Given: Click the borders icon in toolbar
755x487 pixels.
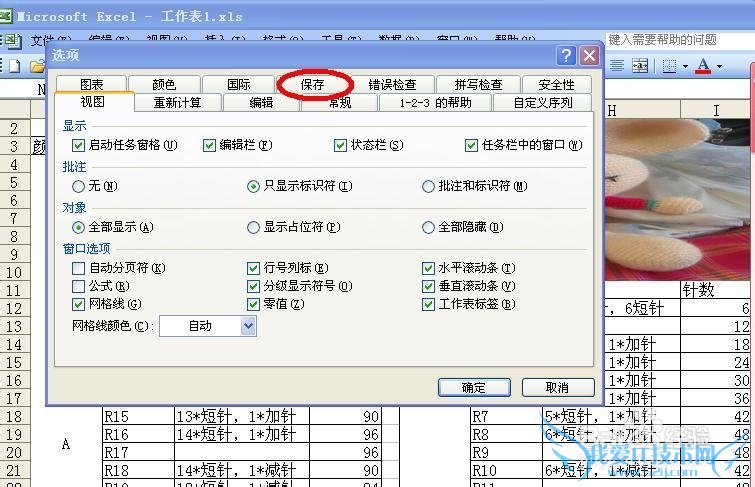Looking at the screenshot, I should 669,66.
